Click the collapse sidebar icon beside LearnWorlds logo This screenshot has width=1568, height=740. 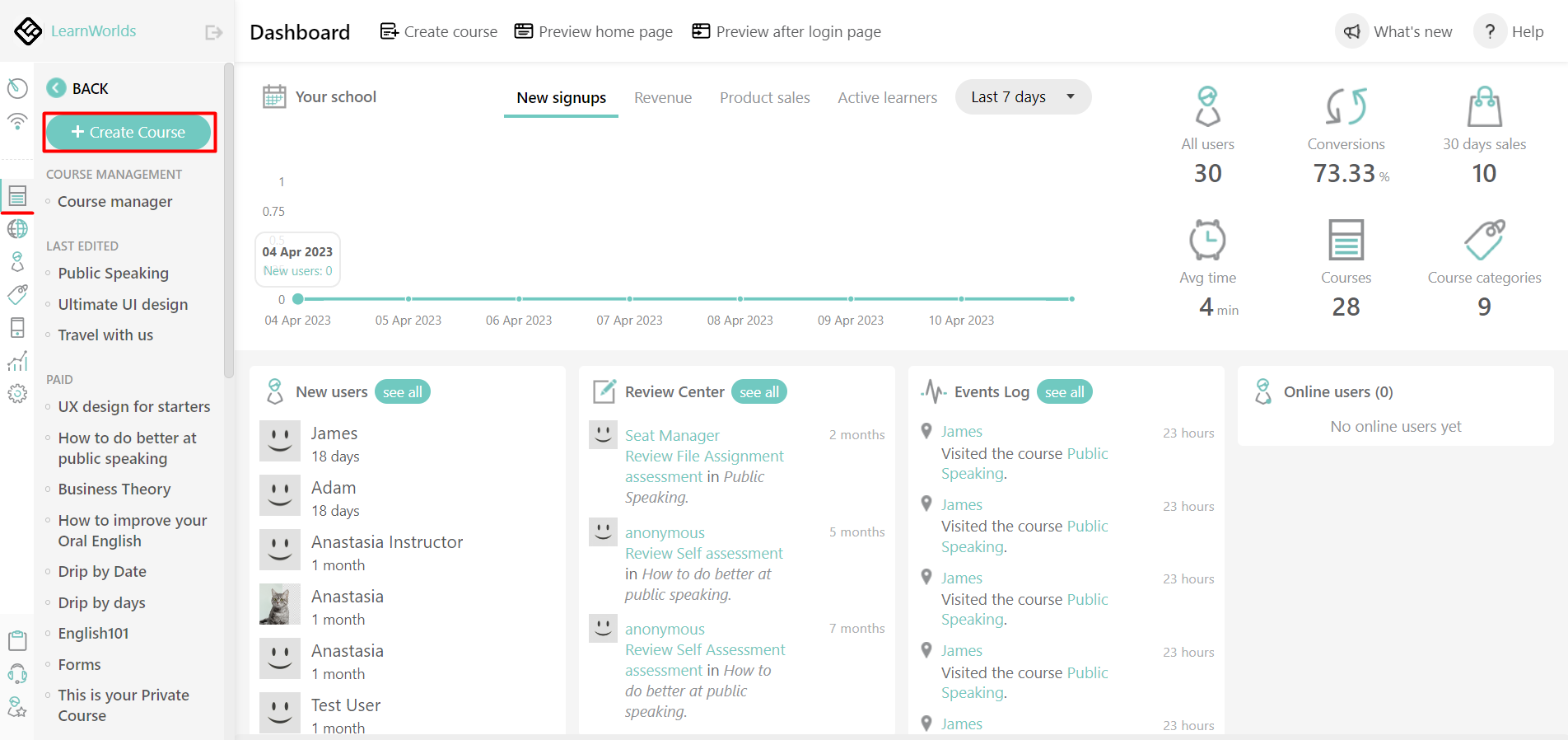point(213,32)
